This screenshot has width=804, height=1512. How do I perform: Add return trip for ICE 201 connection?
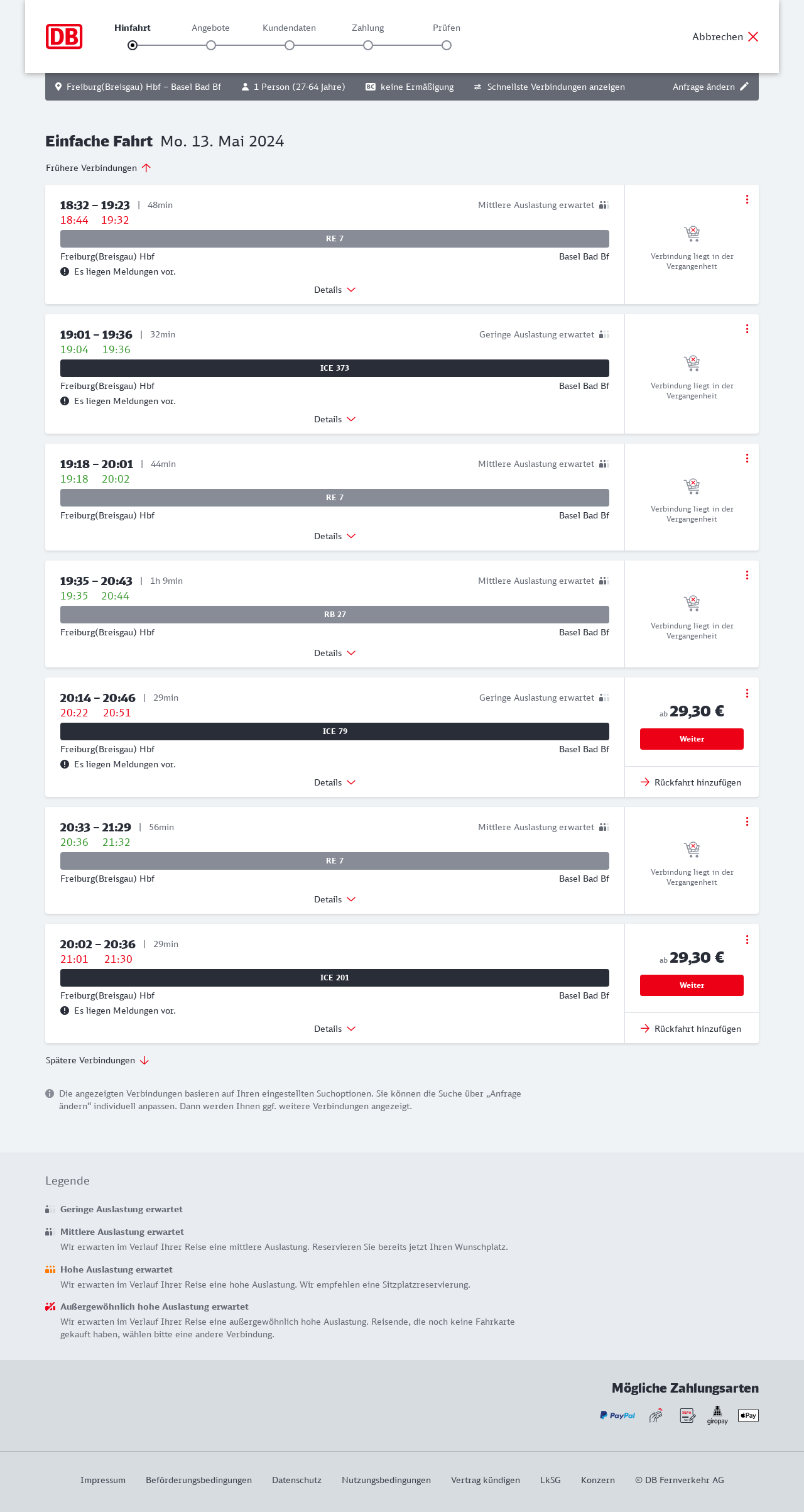coord(692,1029)
